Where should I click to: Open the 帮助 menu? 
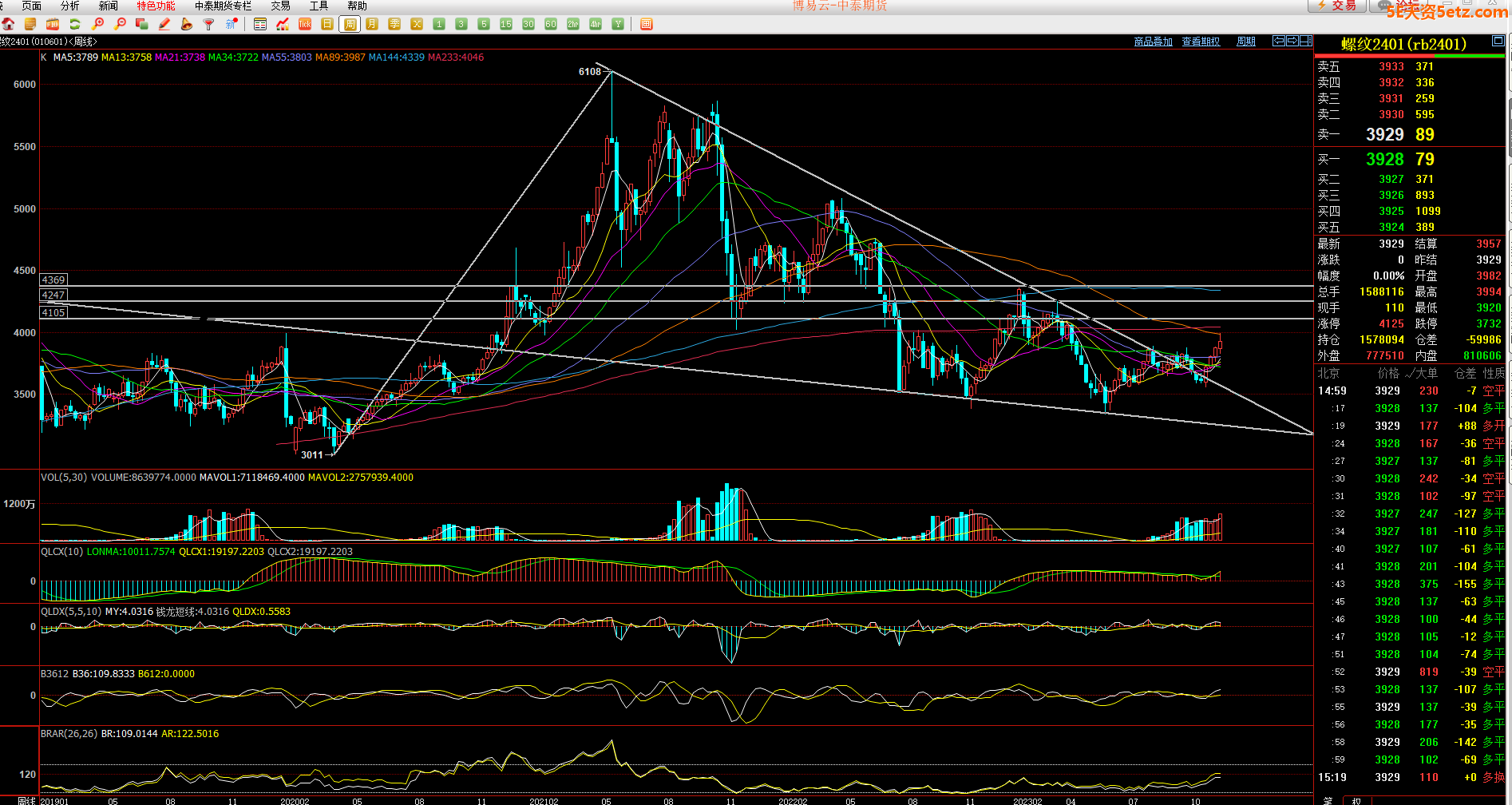(358, 6)
